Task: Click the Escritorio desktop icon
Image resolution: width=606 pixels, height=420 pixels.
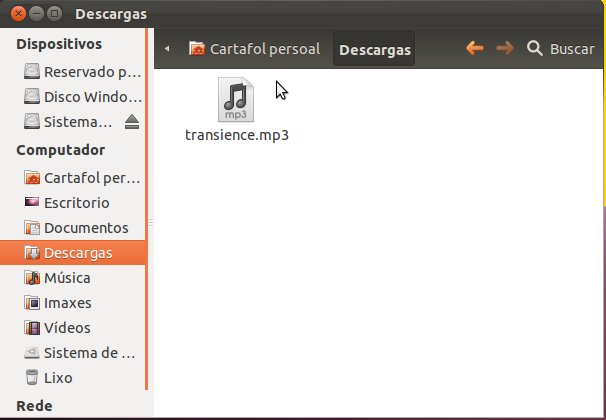Action: pos(32,202)
